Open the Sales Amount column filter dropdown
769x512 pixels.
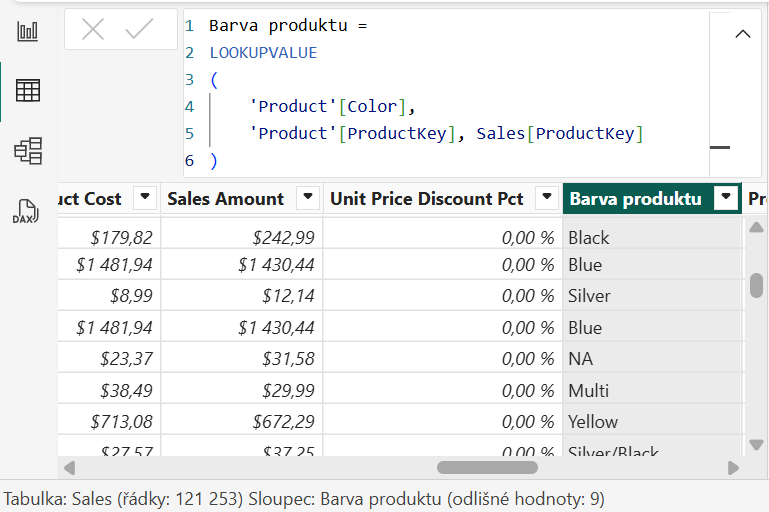[x=308, y=198]
